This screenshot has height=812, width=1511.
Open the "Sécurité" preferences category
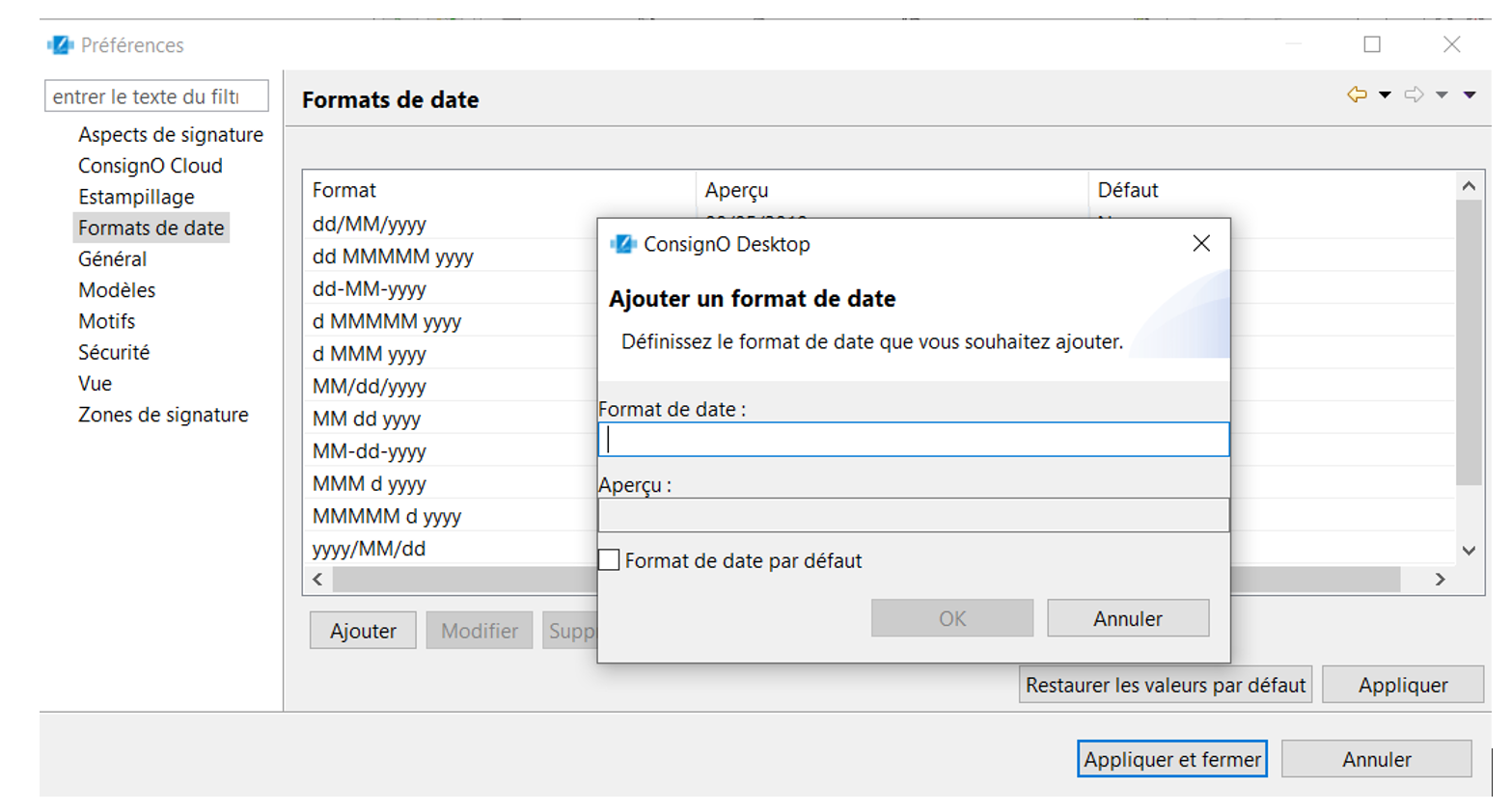click(113, 352)
